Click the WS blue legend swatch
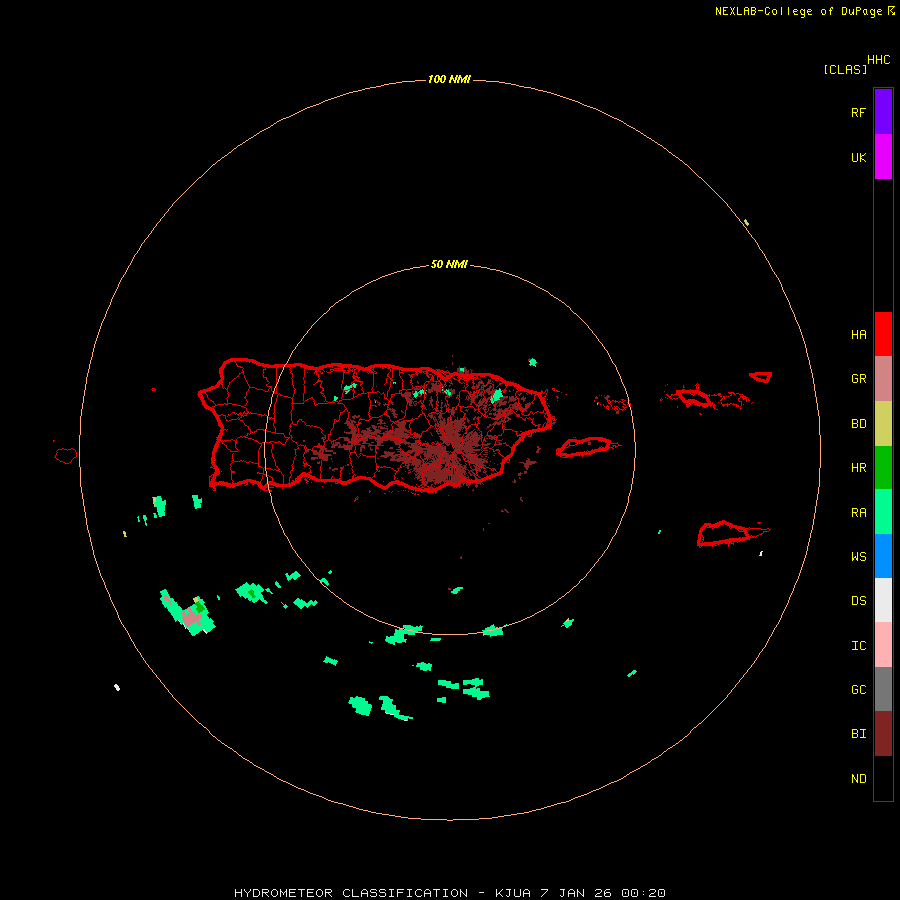The image size is (900, 900). pyautogui.click(x=883, y=556)
